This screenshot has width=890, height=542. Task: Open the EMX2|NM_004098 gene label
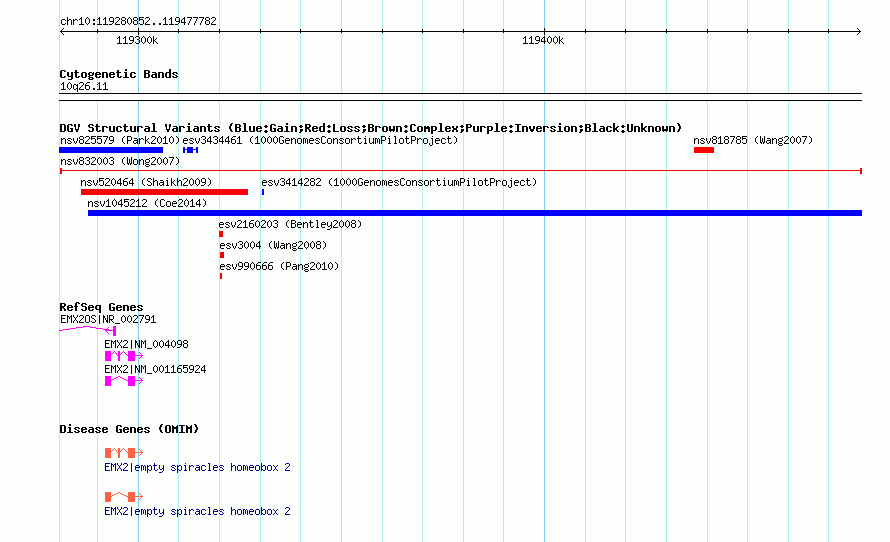[146, 344]
